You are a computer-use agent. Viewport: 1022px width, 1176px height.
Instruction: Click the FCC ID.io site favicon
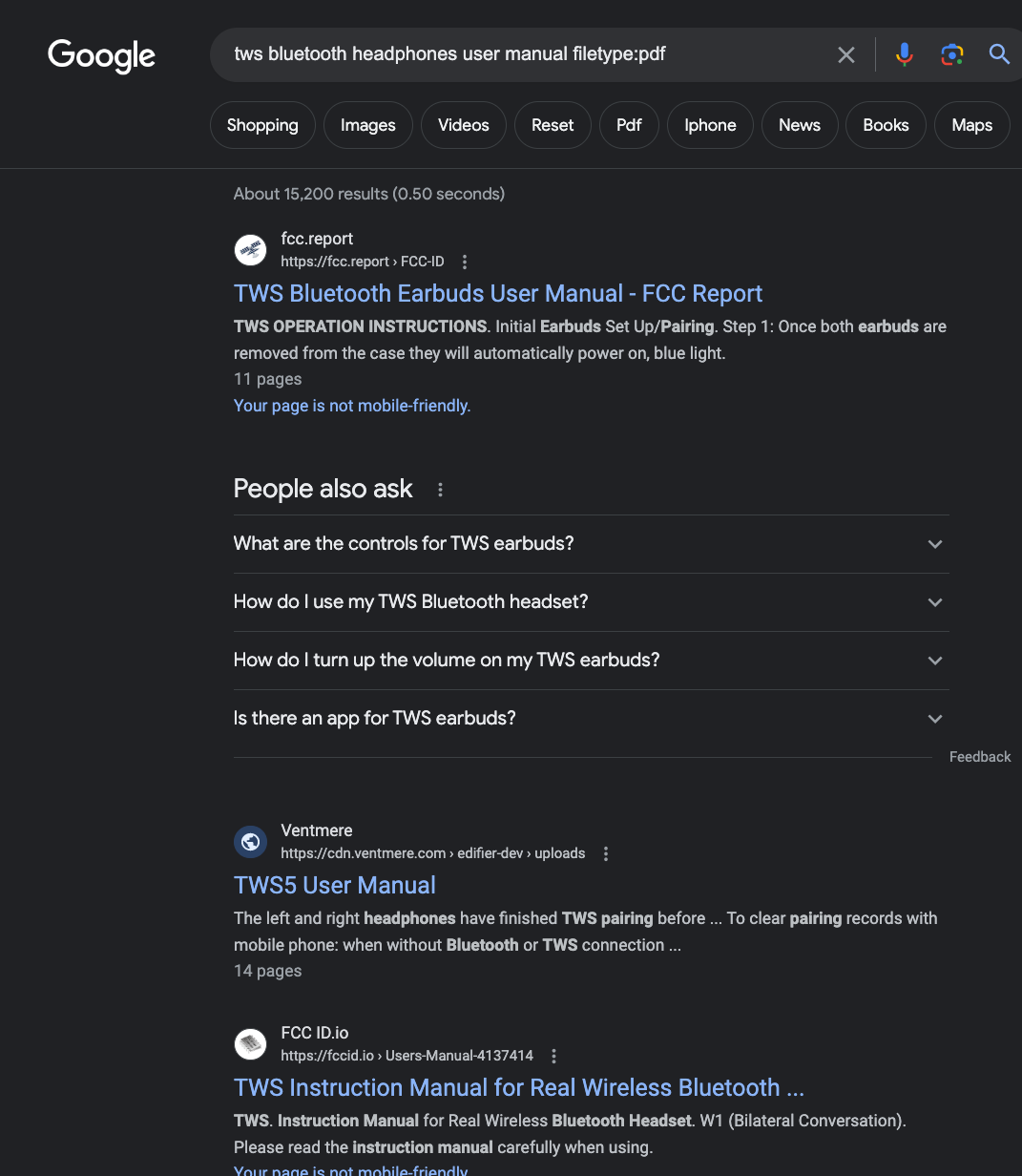[x=250, y=1043]
